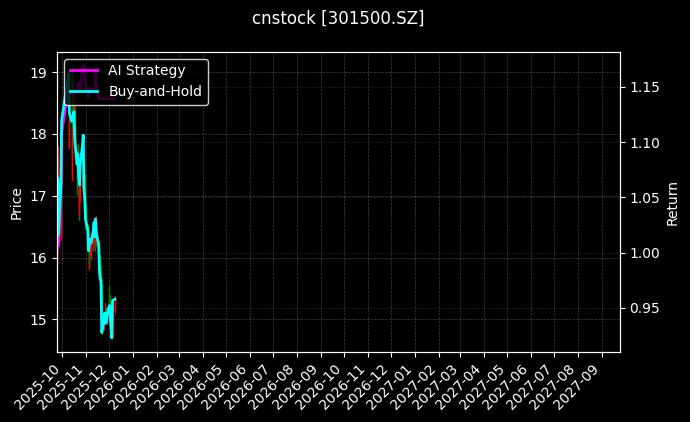
Task: Select the AI Strategy legend label
Action: point(146,71)
